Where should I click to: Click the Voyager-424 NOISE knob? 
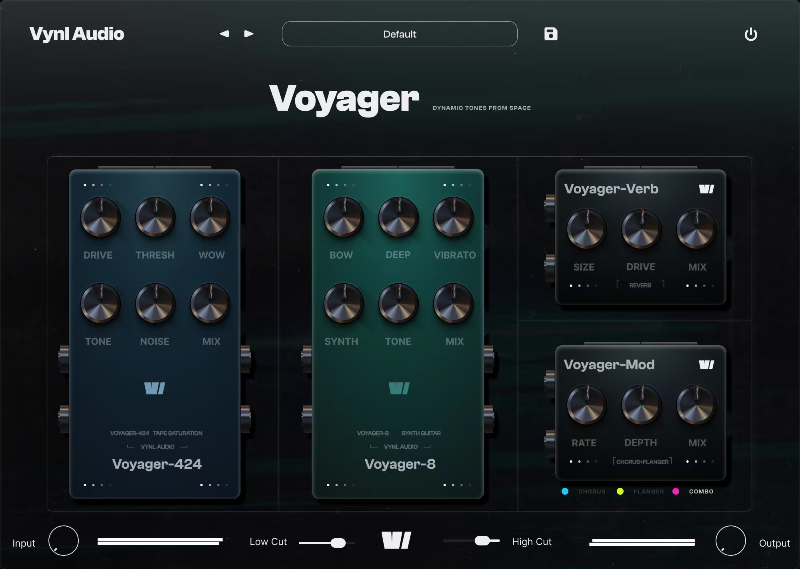(155, 304)
